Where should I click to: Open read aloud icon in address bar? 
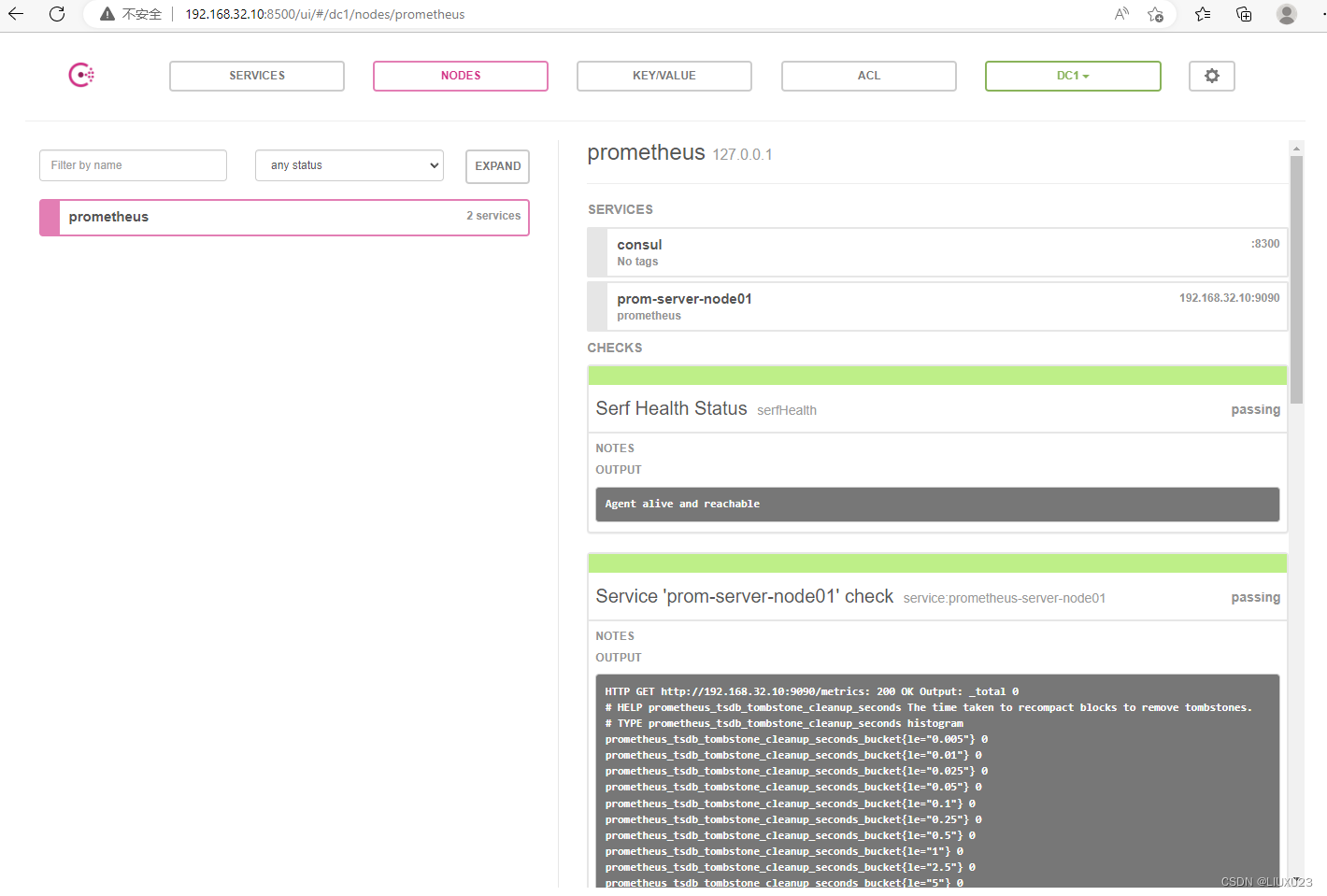pos(1121,14)
